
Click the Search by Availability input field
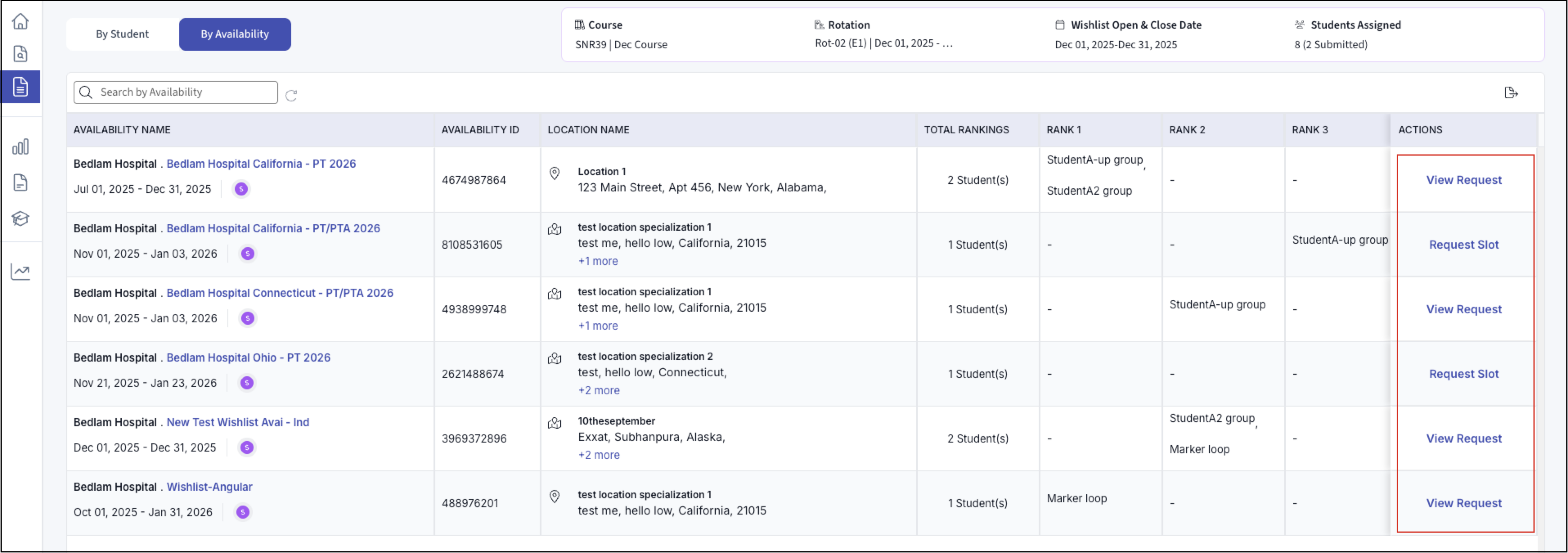pos(183,92)
